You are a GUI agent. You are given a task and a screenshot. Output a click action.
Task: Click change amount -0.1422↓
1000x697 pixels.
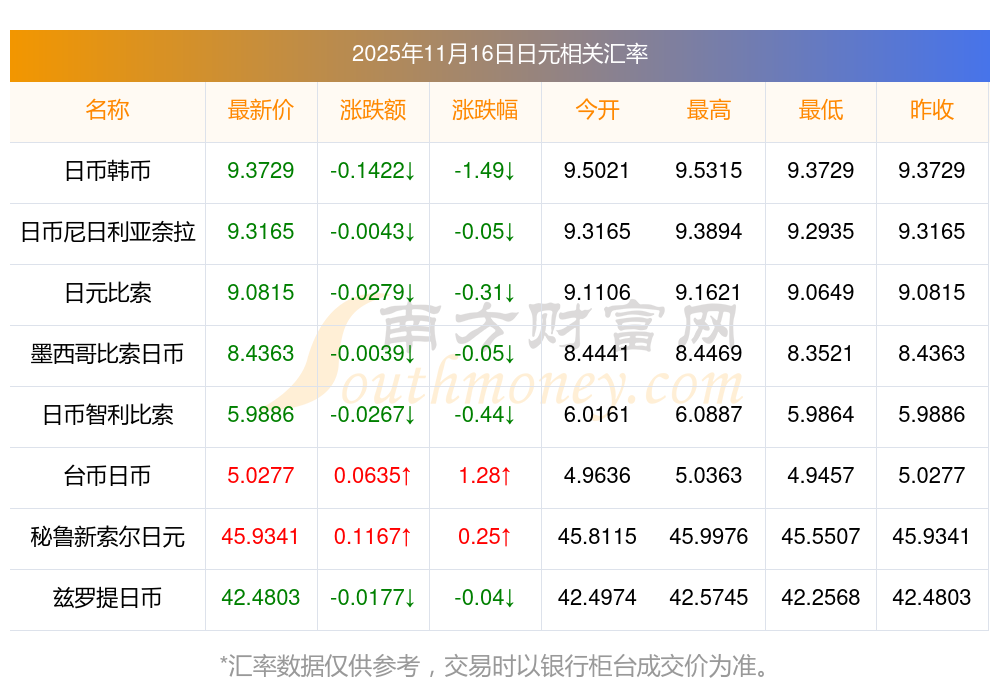point(372,170)
